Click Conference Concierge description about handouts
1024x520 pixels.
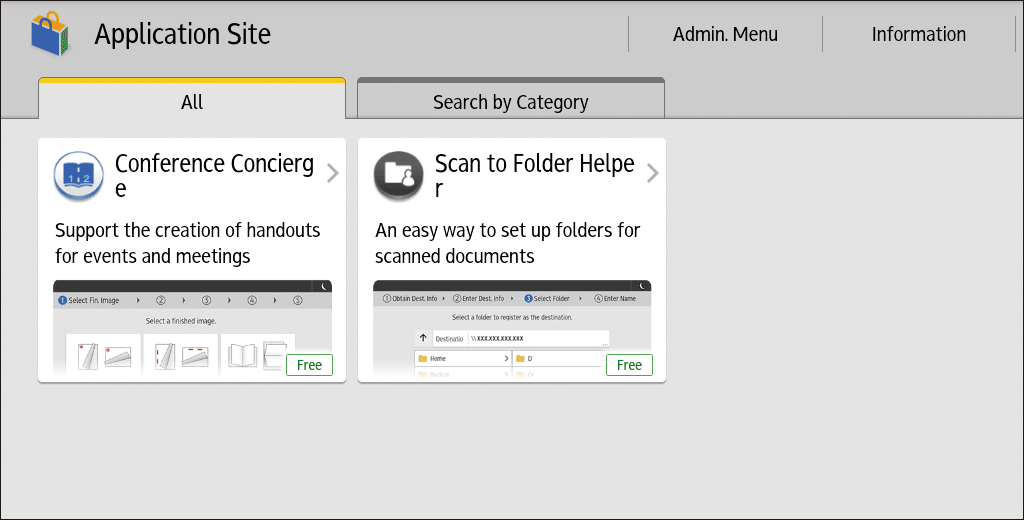188,243
